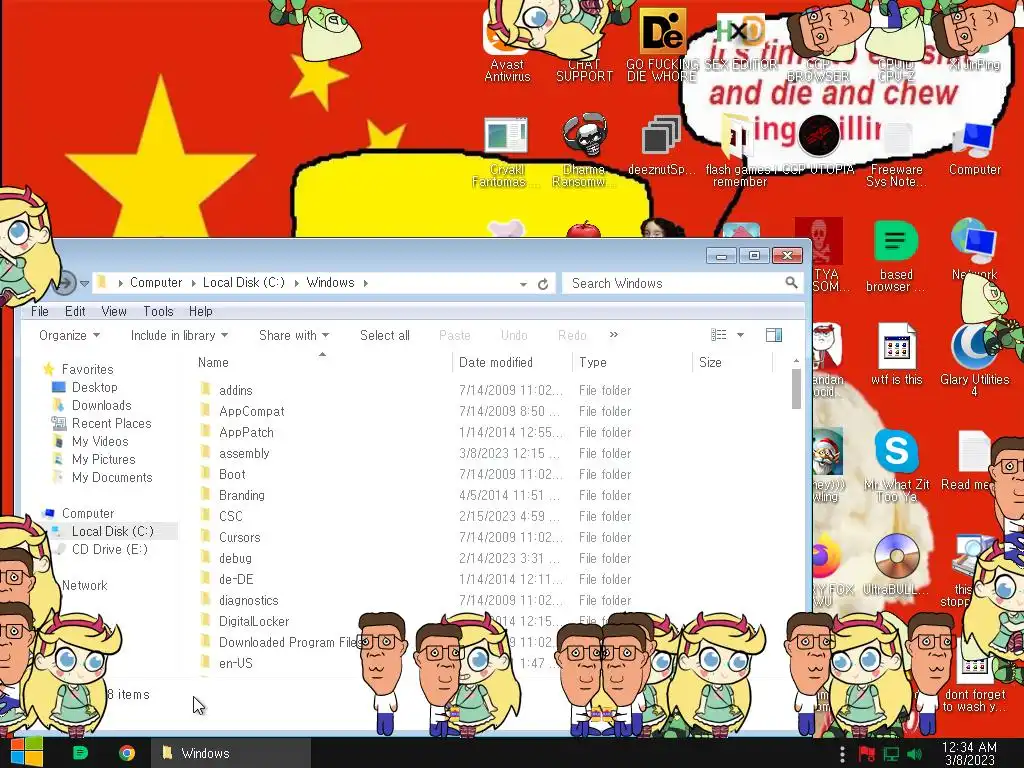Viewport: 1024px width, 768px height.
Task: Select the assembly folder
Action: click(244, 453)
